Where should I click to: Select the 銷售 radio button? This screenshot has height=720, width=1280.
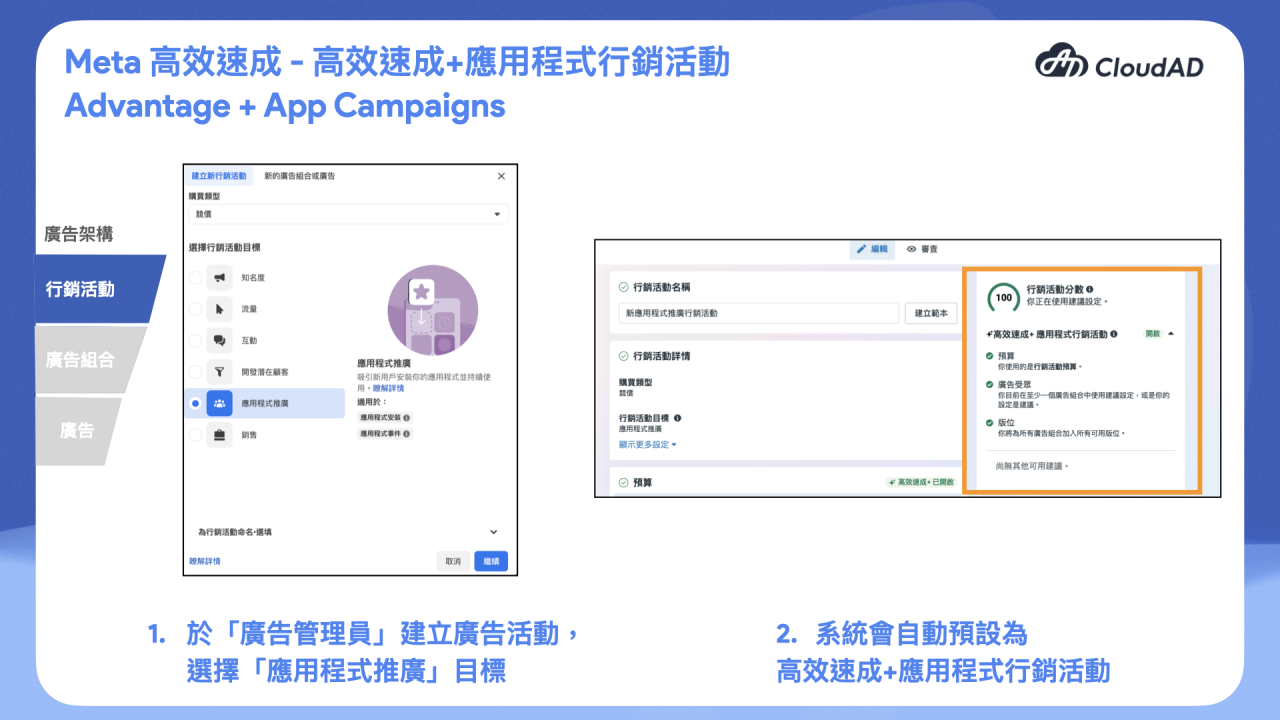click(195, 435)
